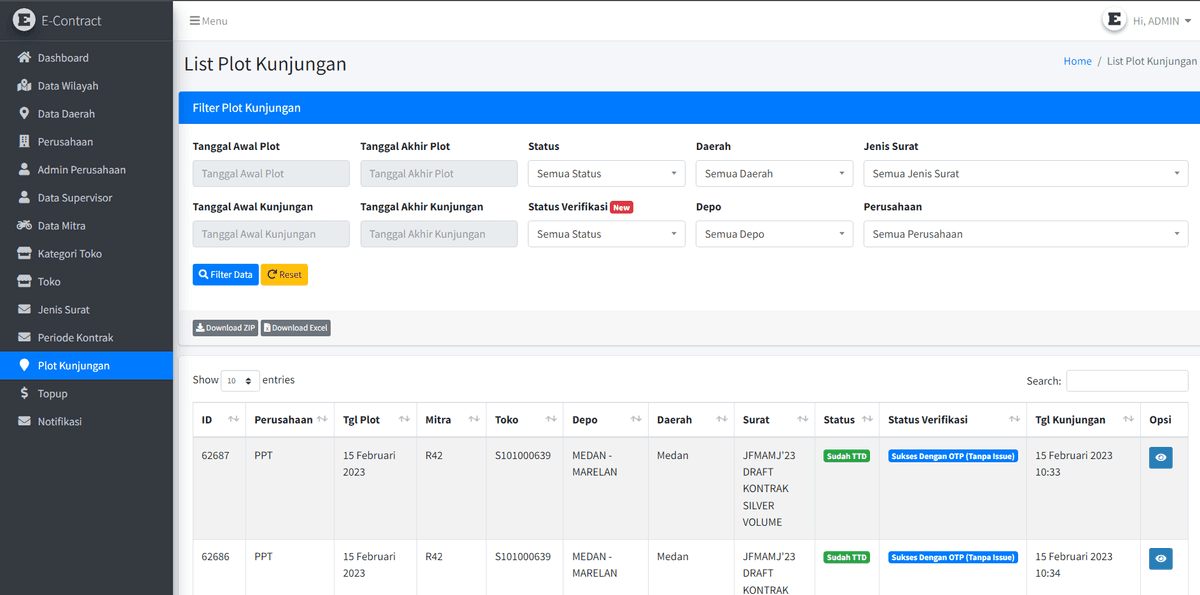Click the Download Excel button

295,328
